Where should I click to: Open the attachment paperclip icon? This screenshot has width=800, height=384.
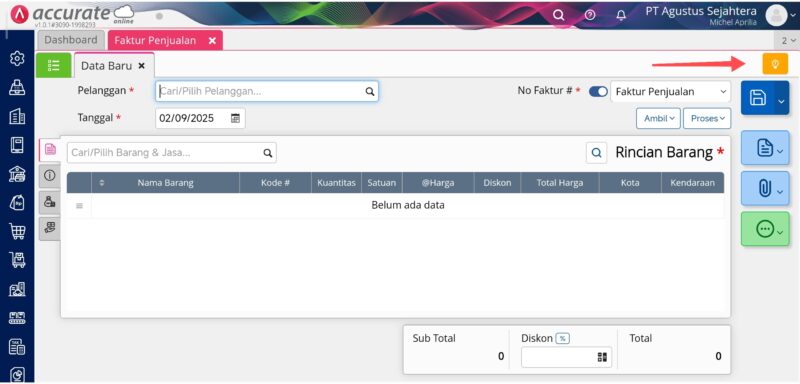tap(764, 189)
